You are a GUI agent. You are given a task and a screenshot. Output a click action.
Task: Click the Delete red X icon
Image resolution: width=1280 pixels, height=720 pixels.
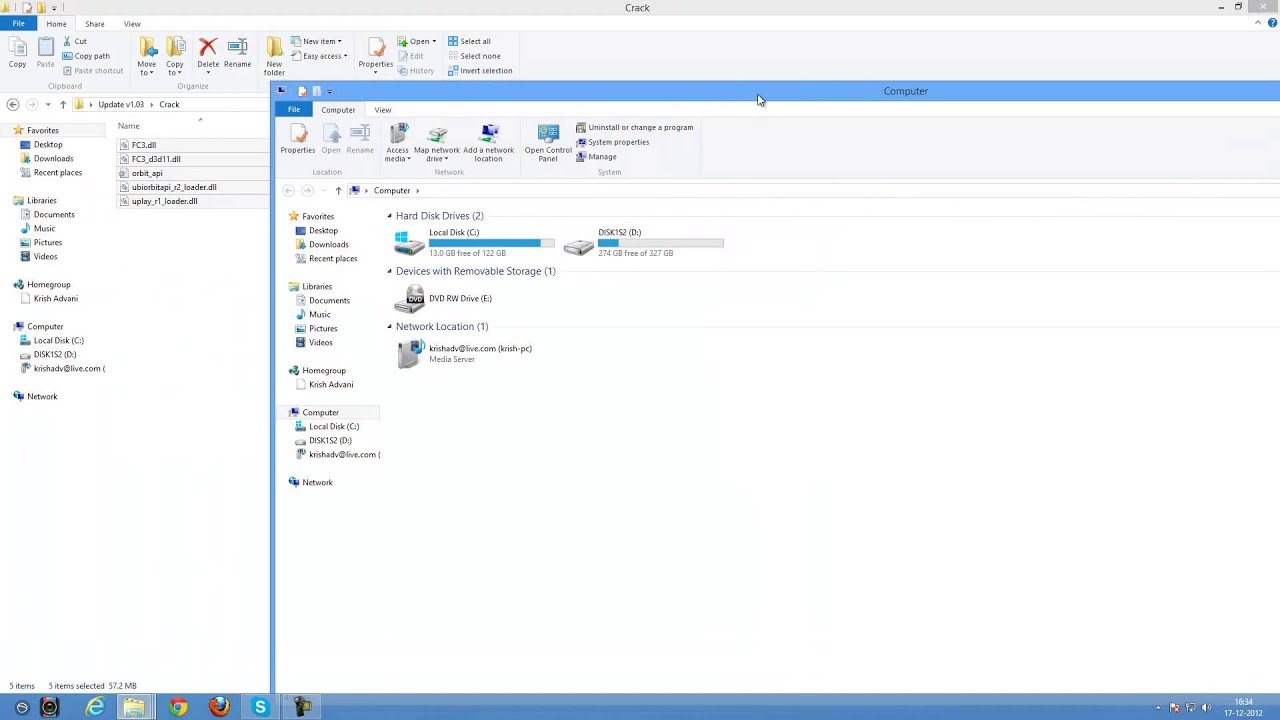coord(208,53)
